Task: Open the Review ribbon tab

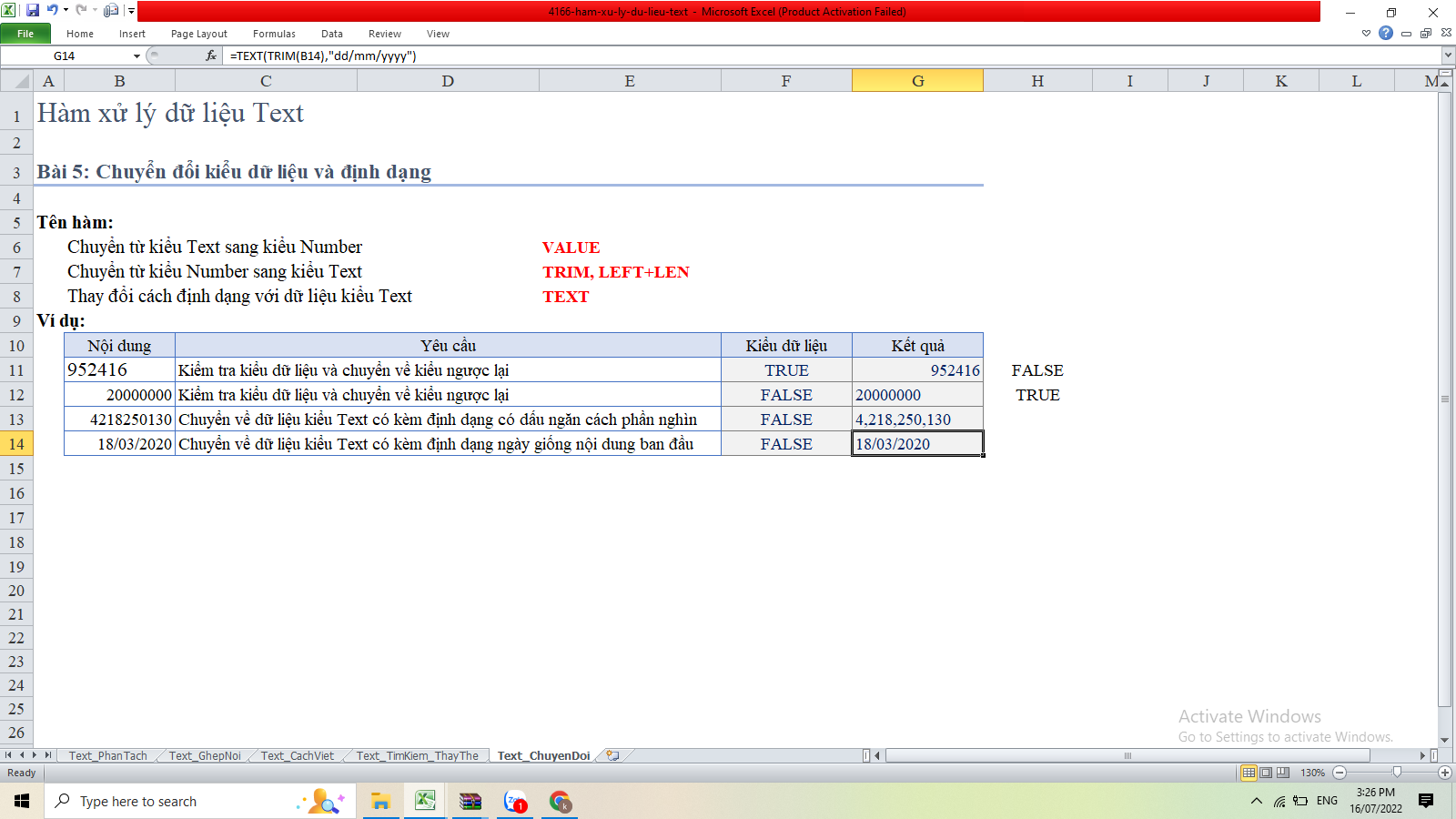Action: pyautogui.click(x=385, y=34)
